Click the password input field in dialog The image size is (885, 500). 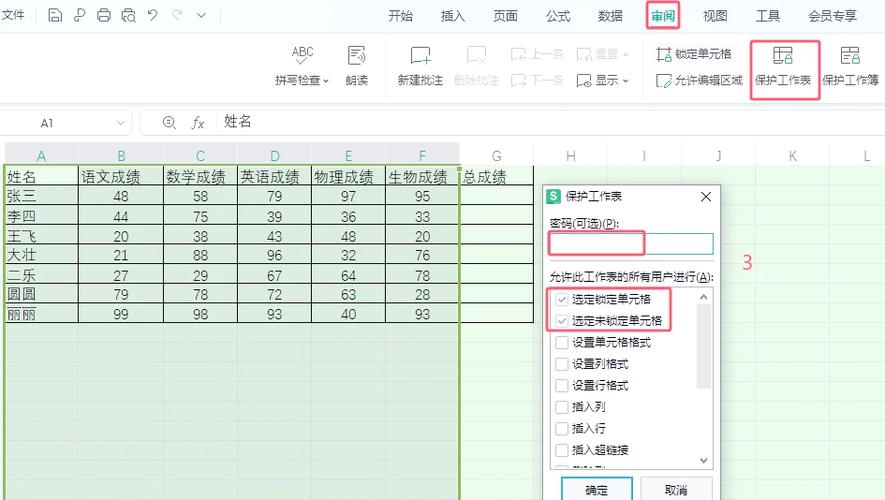click(x=632, y=244)
